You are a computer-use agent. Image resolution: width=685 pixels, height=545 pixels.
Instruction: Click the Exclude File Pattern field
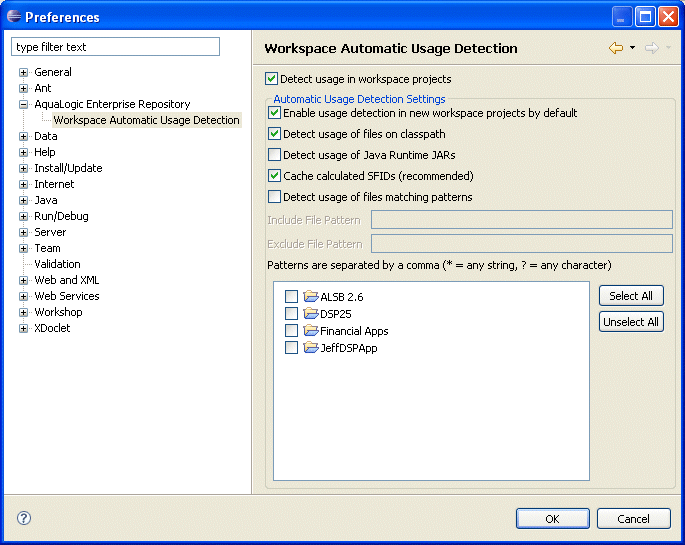tap(522, 244)
